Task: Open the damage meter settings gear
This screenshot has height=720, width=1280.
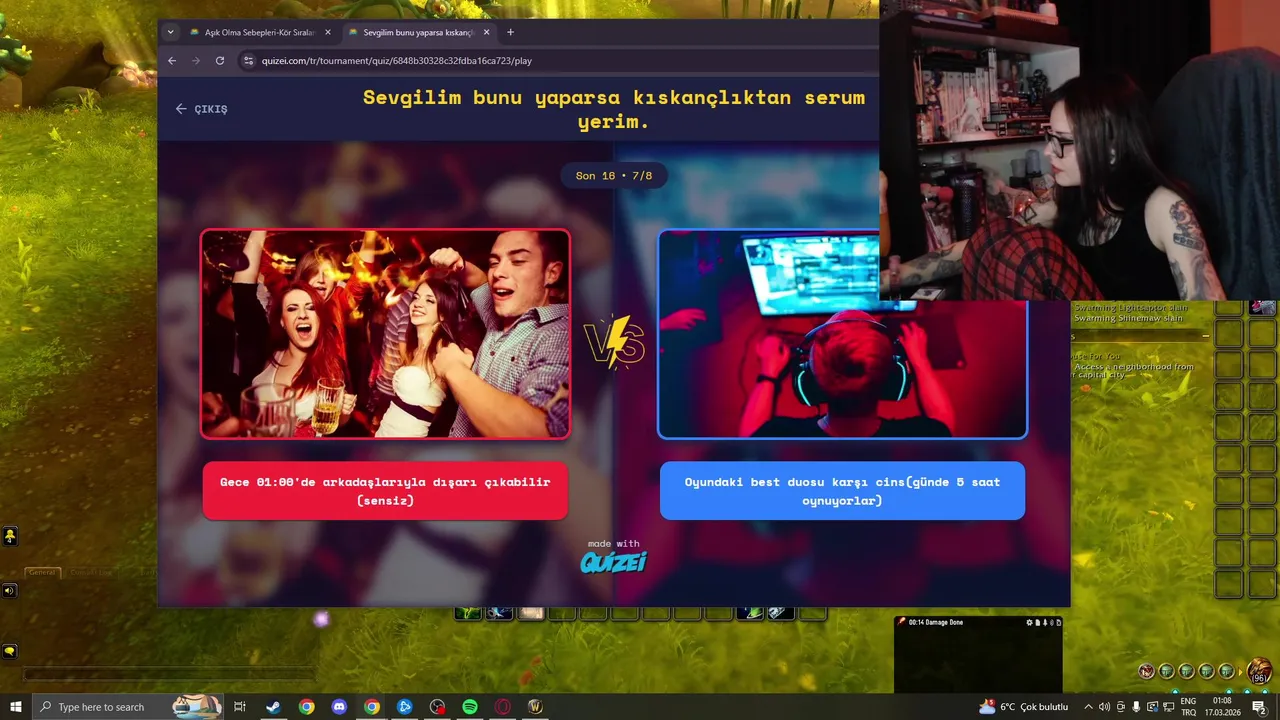Action: coord(1030,622)
